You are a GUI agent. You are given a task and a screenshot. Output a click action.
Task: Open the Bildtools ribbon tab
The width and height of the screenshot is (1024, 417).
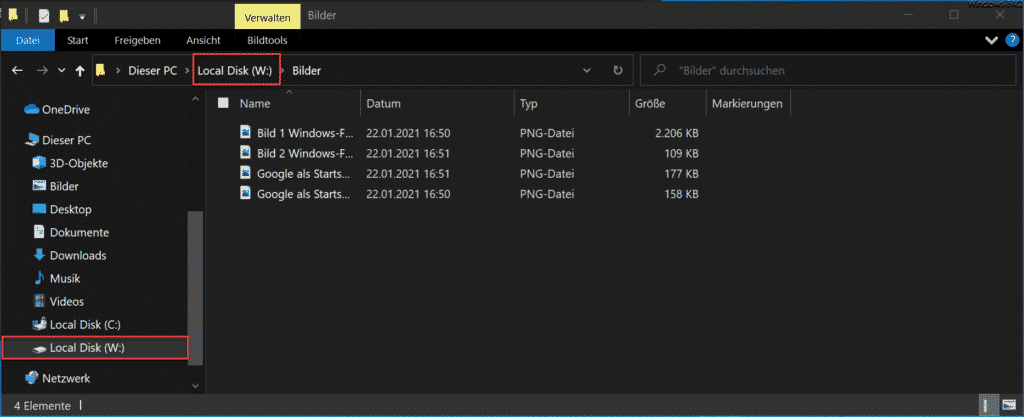265,40
